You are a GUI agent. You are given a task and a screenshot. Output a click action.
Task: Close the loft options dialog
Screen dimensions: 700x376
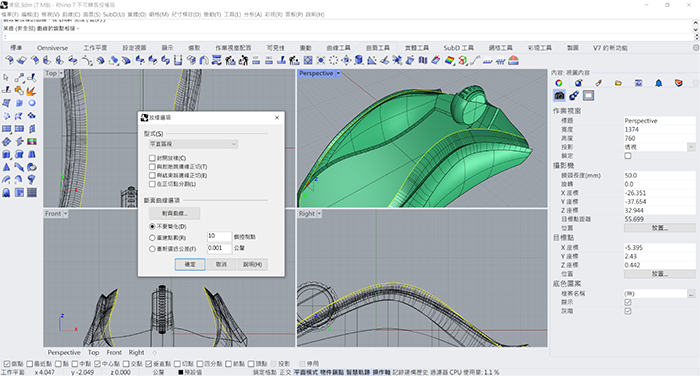coord(277,117)
